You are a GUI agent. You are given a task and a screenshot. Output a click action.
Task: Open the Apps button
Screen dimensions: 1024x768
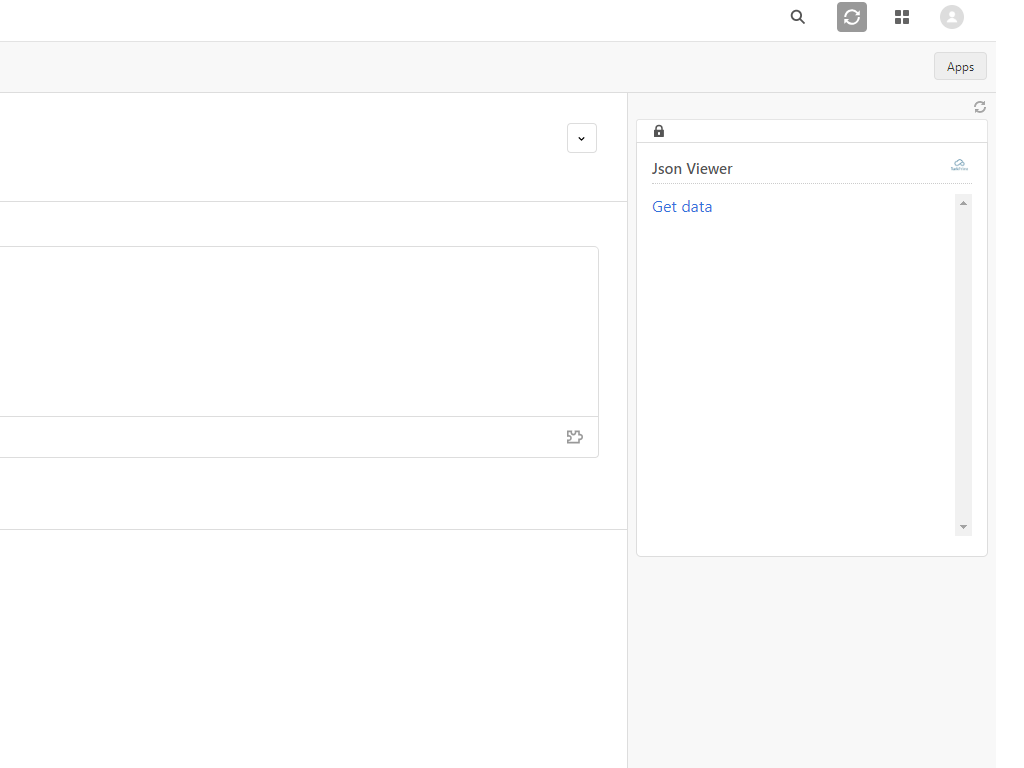[959, 66]
